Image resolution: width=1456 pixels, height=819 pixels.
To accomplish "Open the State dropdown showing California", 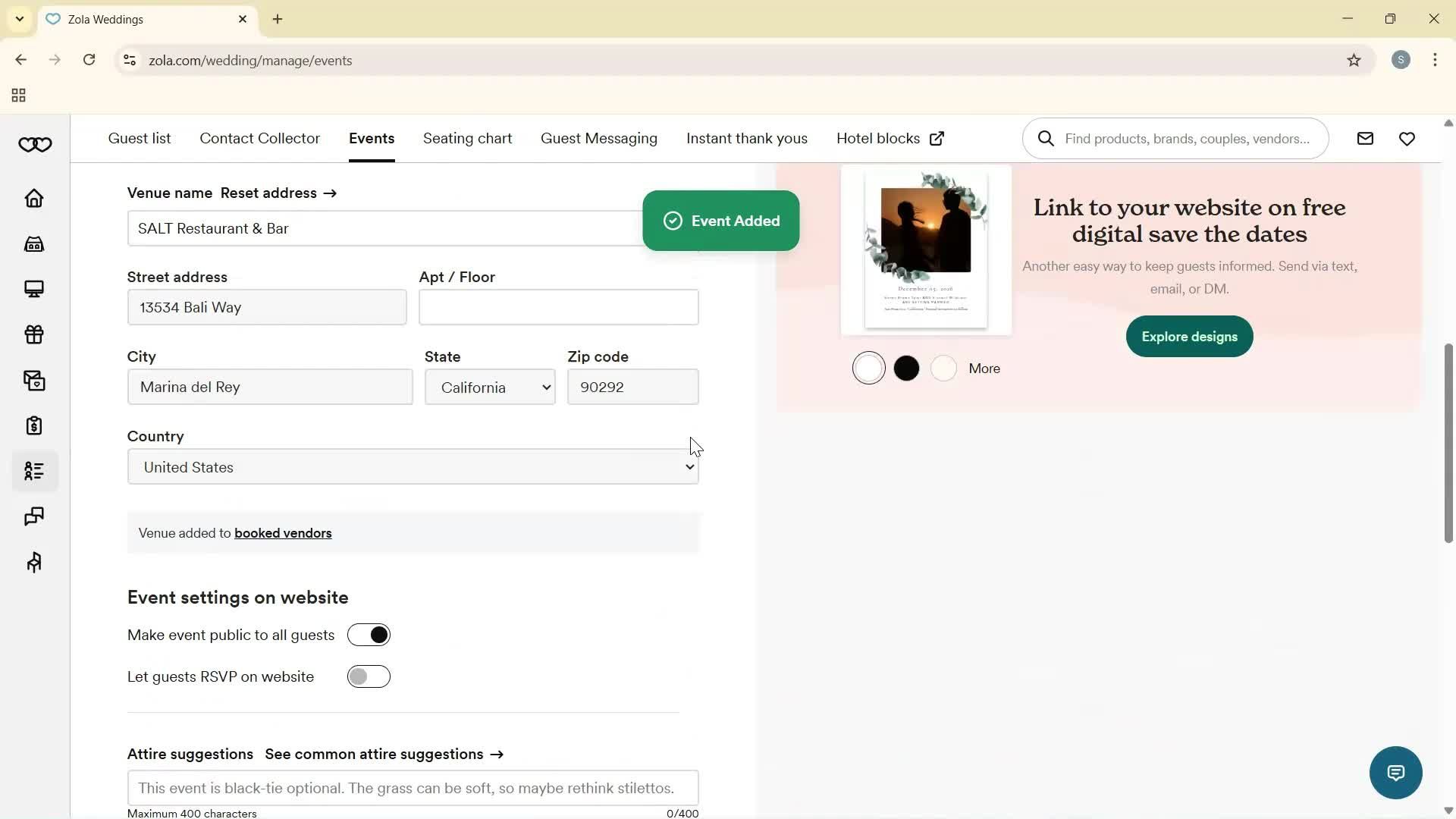I will 489,387.
